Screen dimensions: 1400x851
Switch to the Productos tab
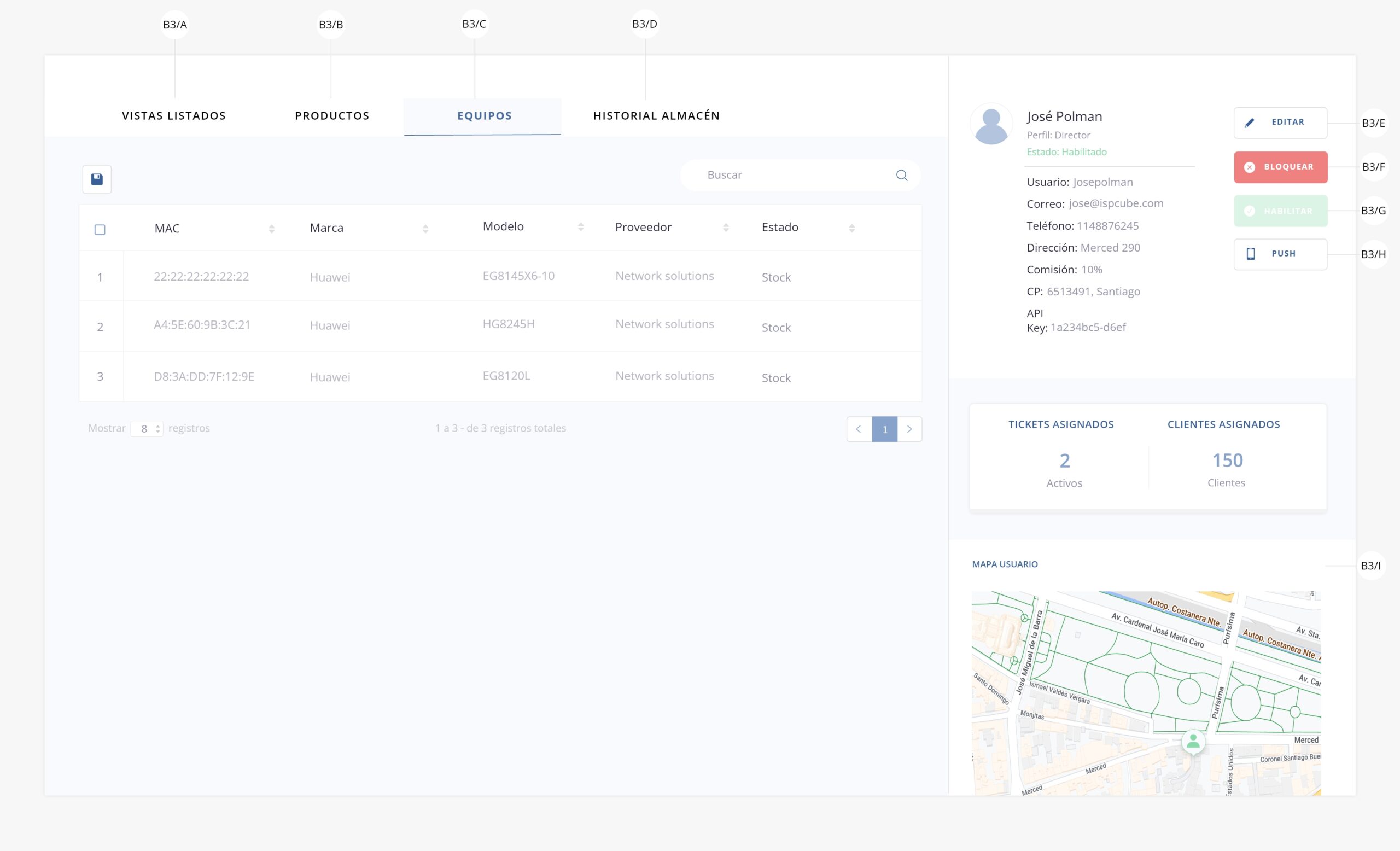(332, 116)
